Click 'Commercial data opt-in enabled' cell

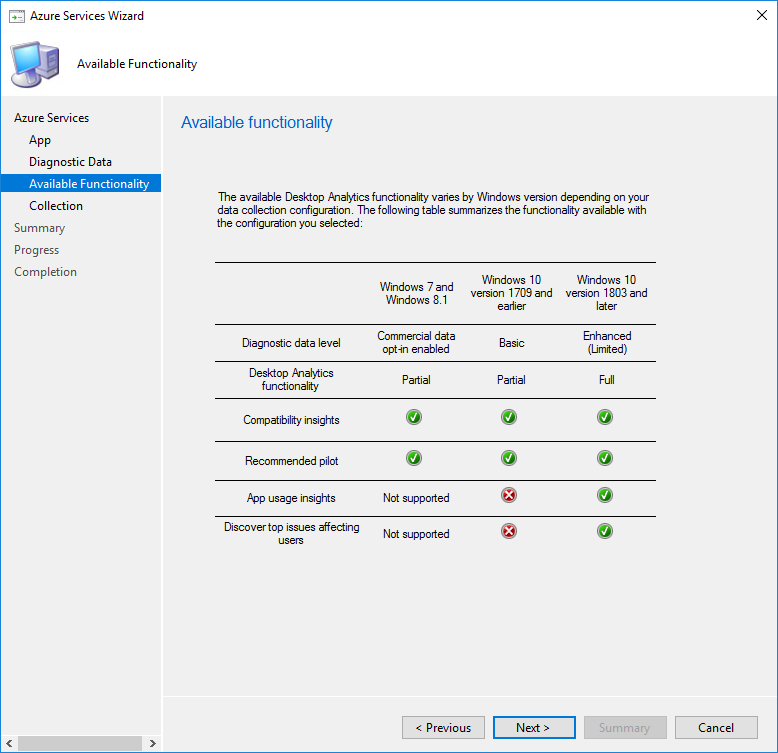[x=416, y=342]
